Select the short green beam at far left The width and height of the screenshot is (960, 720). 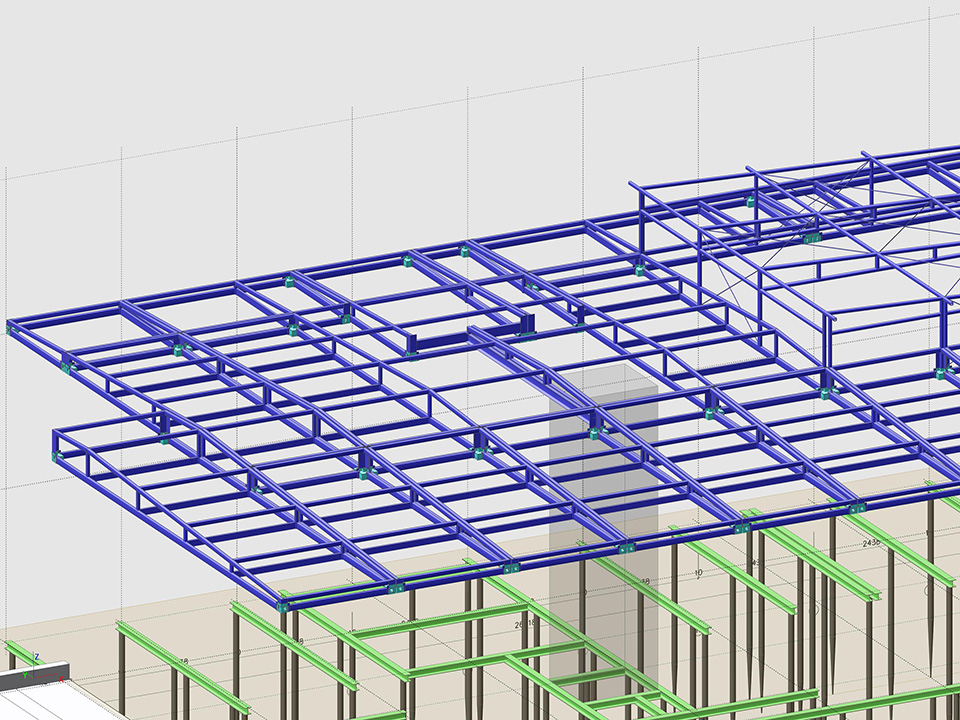(20, 657)
